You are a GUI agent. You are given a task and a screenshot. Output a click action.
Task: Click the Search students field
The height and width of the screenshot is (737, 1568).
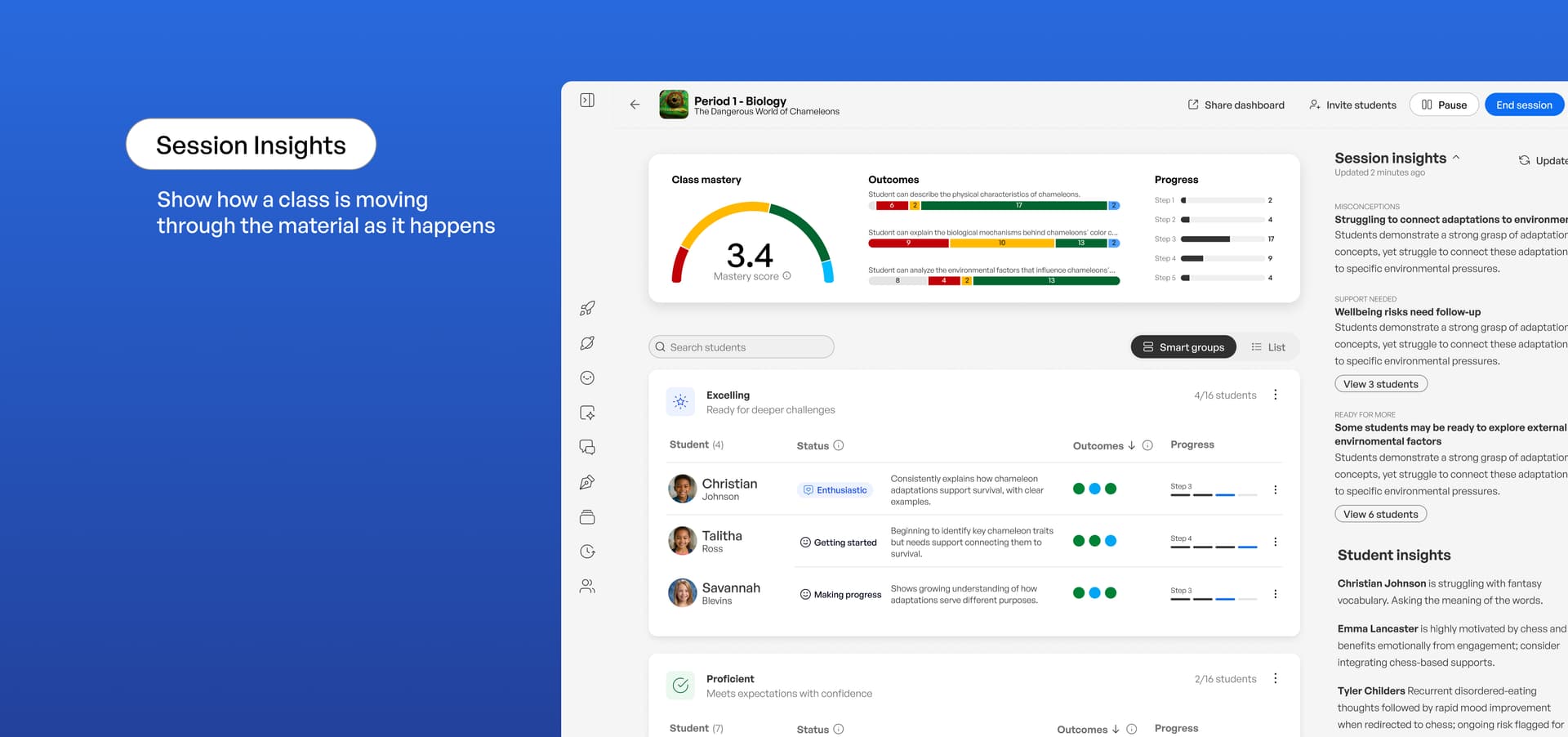click(x=742, y=347)
